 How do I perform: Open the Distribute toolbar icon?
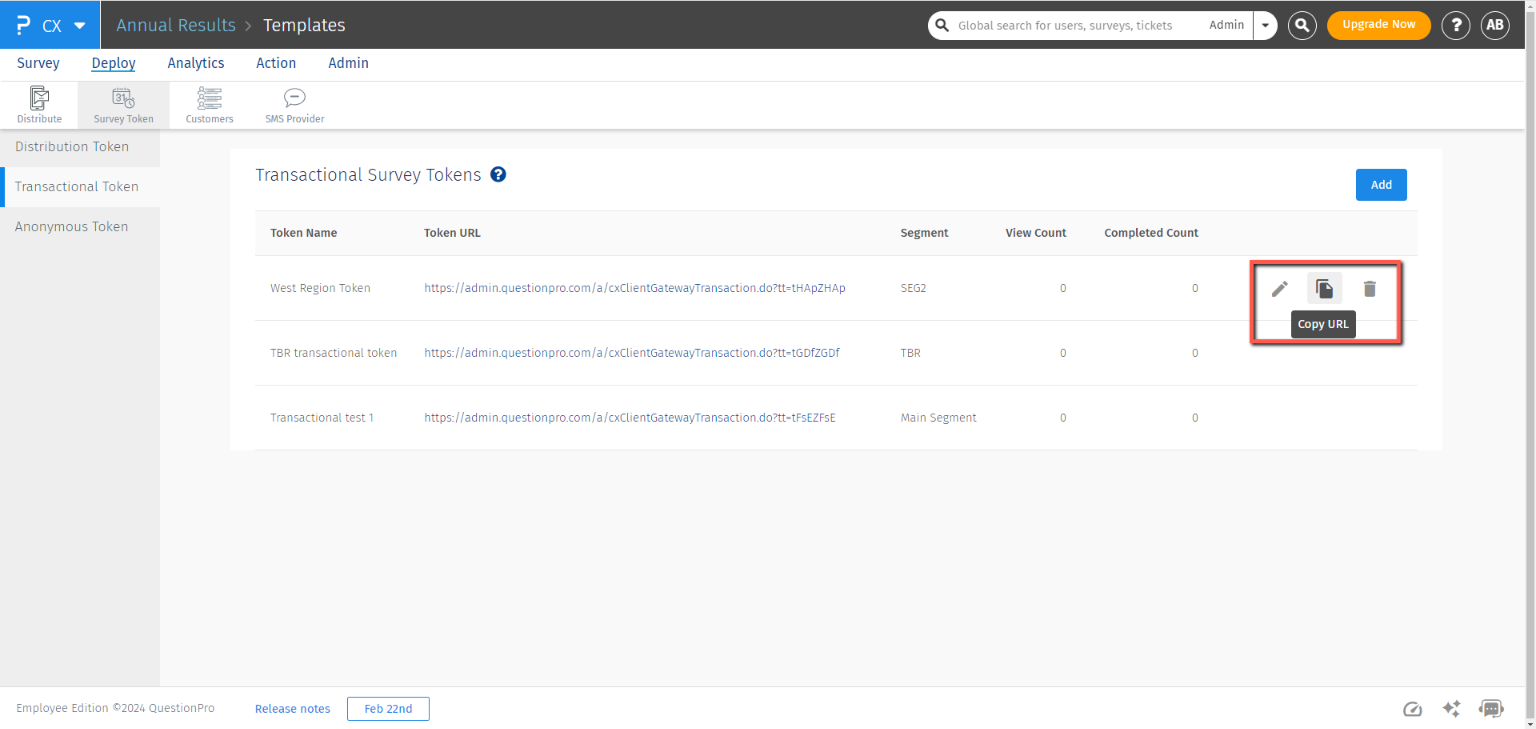(39, 105)
